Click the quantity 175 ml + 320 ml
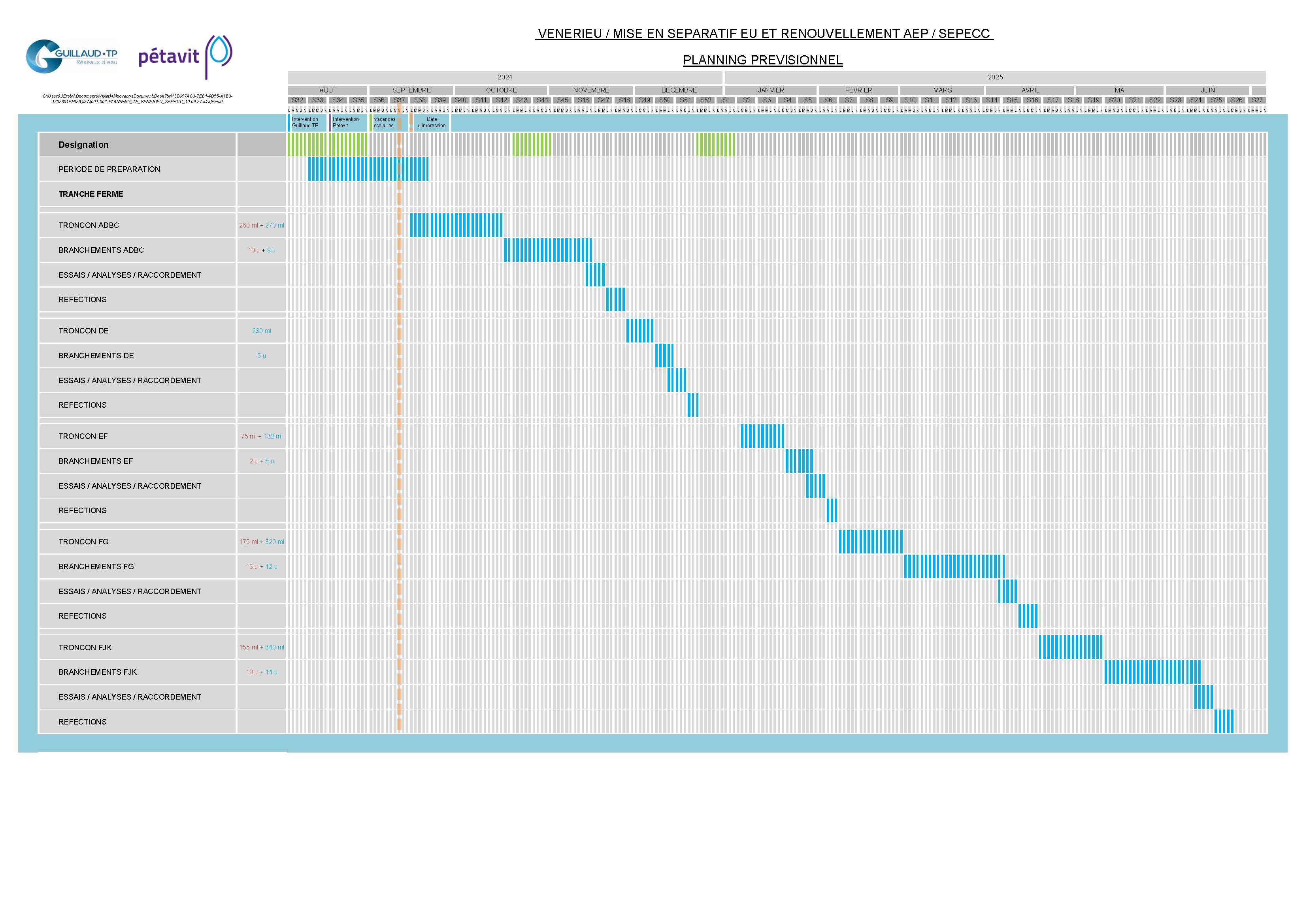The image size is (1307, 924). point(261,542)
